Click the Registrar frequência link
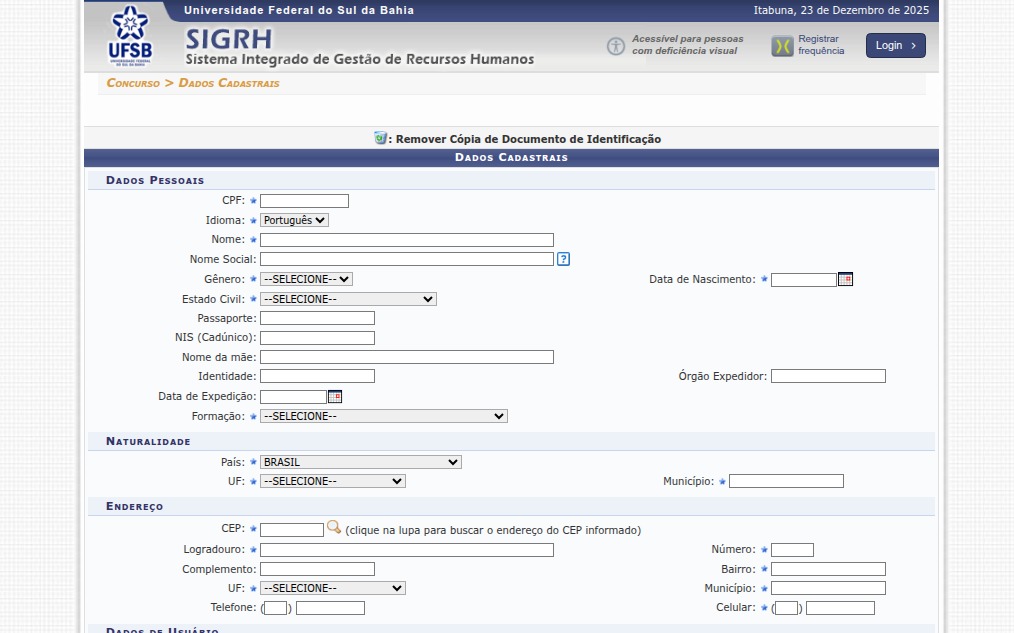The height and width of the screenshot is (633, 1014). tap(820, 45)
